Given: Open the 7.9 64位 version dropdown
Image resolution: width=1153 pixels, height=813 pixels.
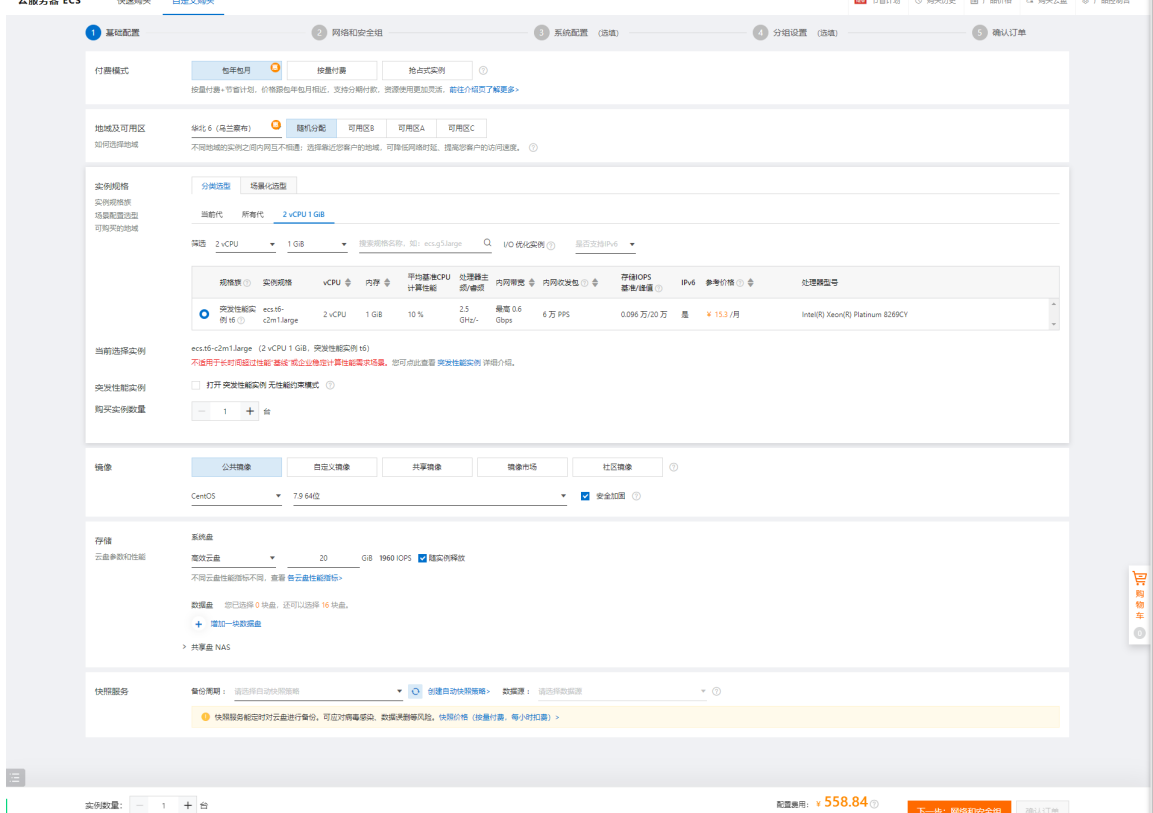Looking at the screenshot, I should (429, 496).
